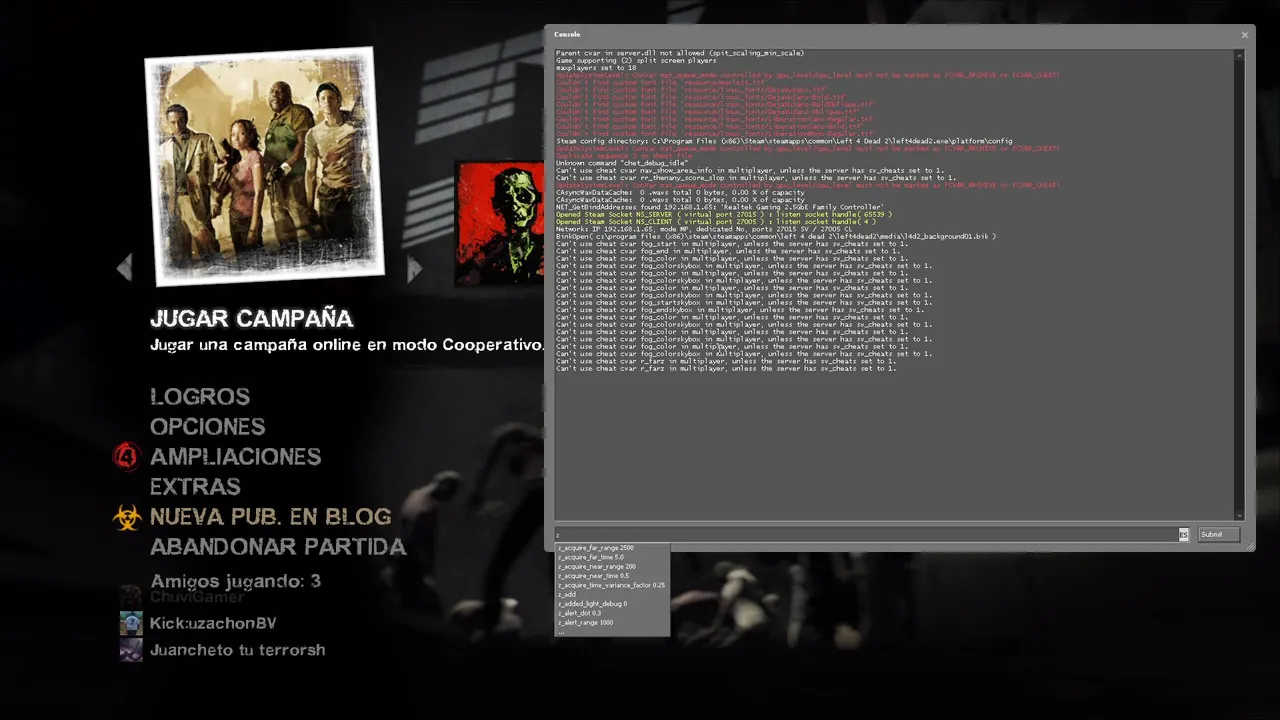Click the Amigos jugando: 3 label

click(x=235, y=581)
